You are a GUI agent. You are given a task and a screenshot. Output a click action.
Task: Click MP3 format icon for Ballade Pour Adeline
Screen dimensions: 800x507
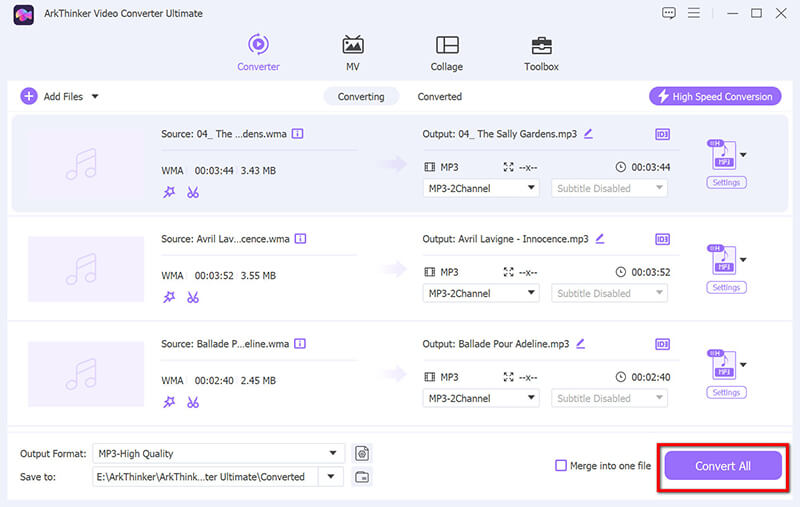722,365
